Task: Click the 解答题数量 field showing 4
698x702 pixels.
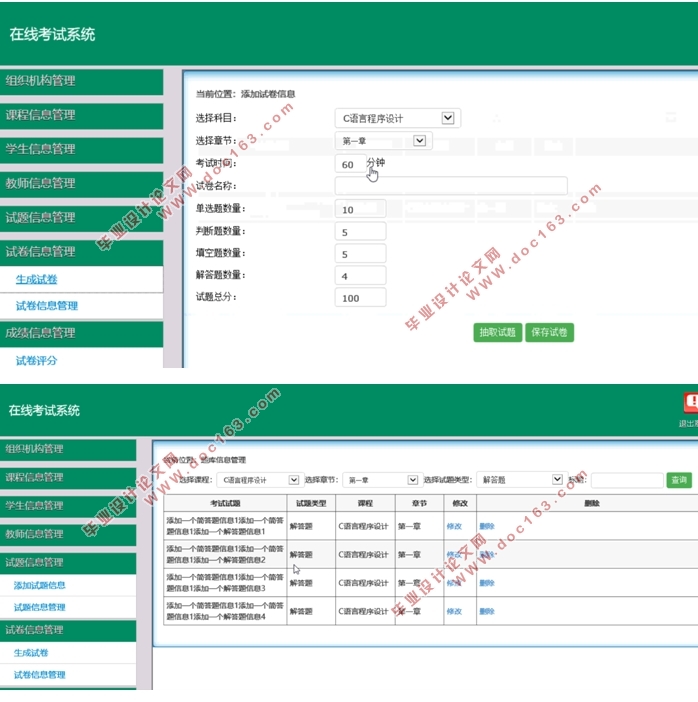Action: pyautogui.click(x=361, y=275)
